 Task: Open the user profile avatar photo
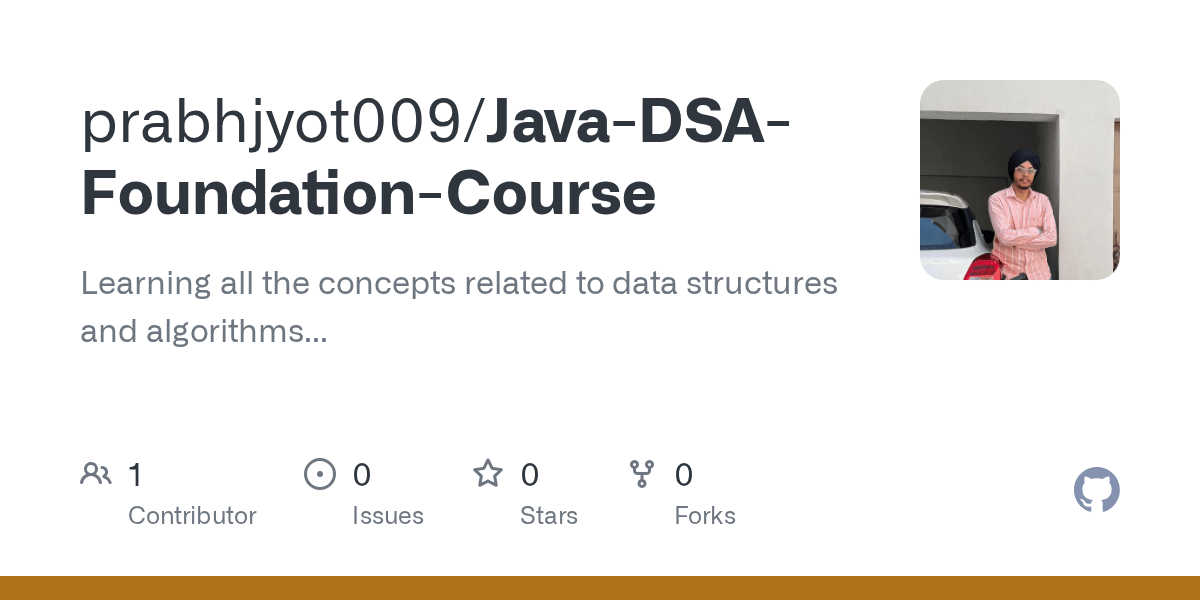pos(1019,180)
